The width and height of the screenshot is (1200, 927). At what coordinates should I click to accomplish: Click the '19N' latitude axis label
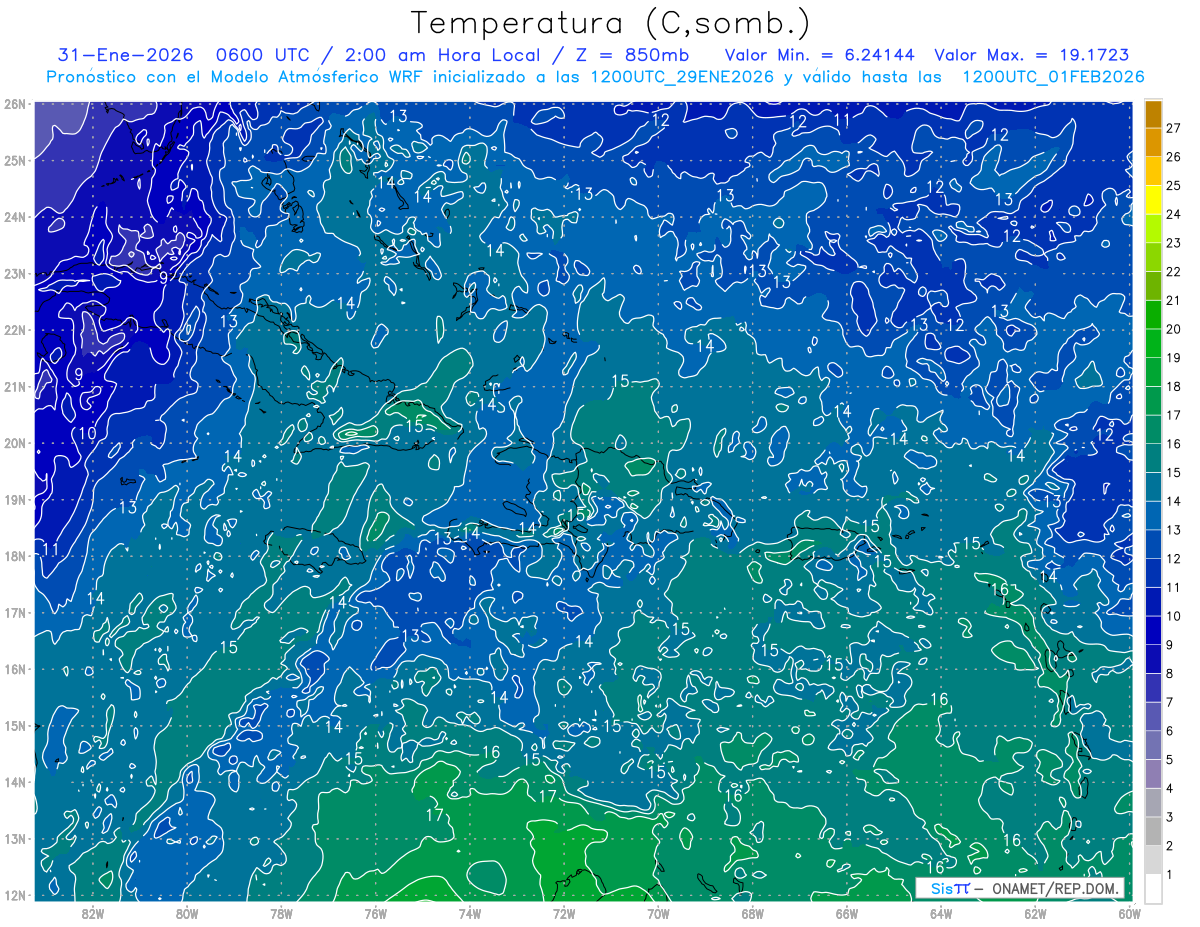(x=14, y=500)
